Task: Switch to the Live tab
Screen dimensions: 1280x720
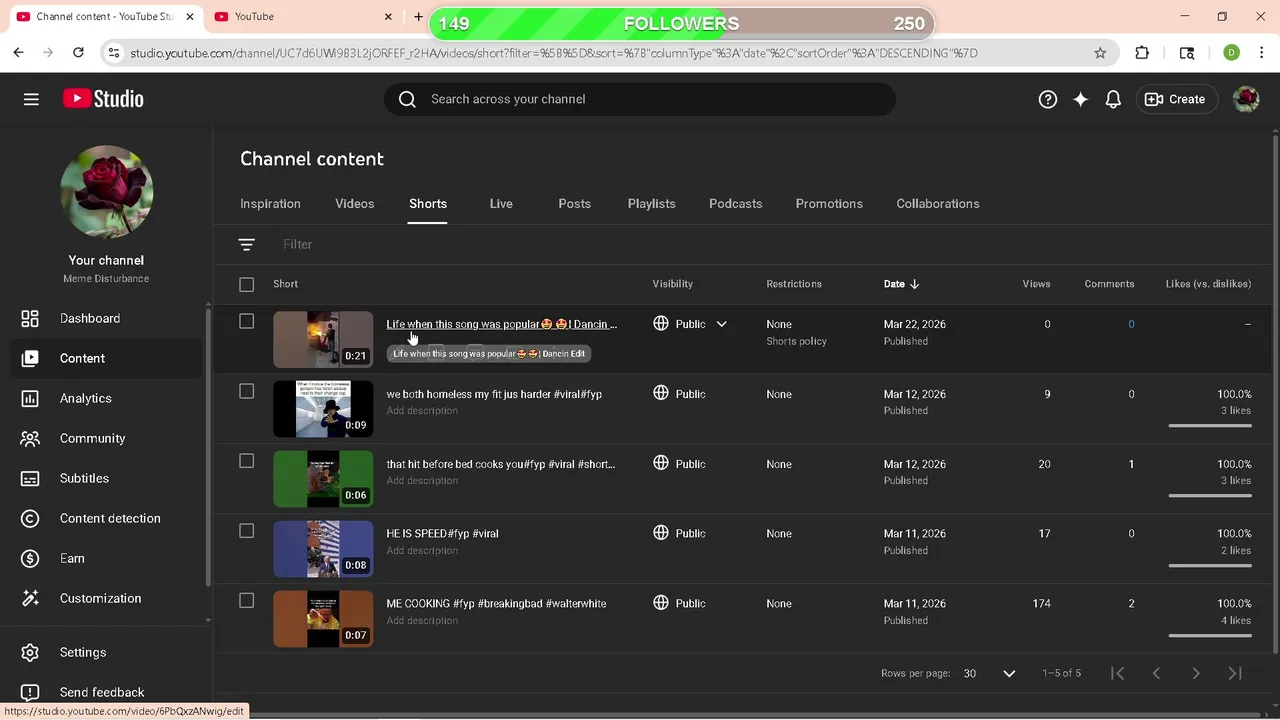Action: pyautogui.click(x=501, y=204)
